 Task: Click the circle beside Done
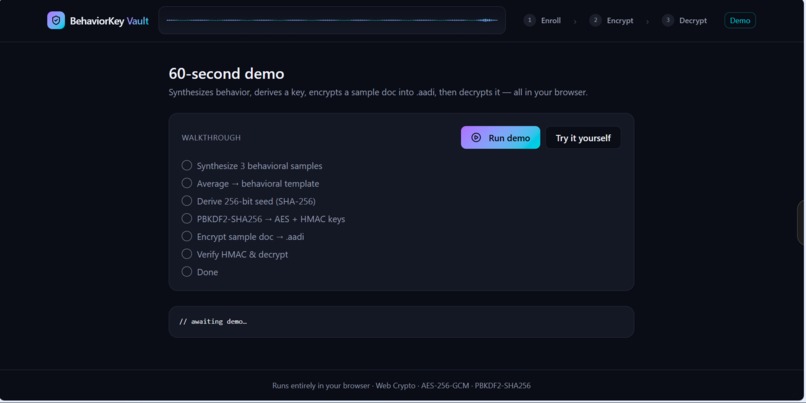pyautogui.click(x=187, y=271)
